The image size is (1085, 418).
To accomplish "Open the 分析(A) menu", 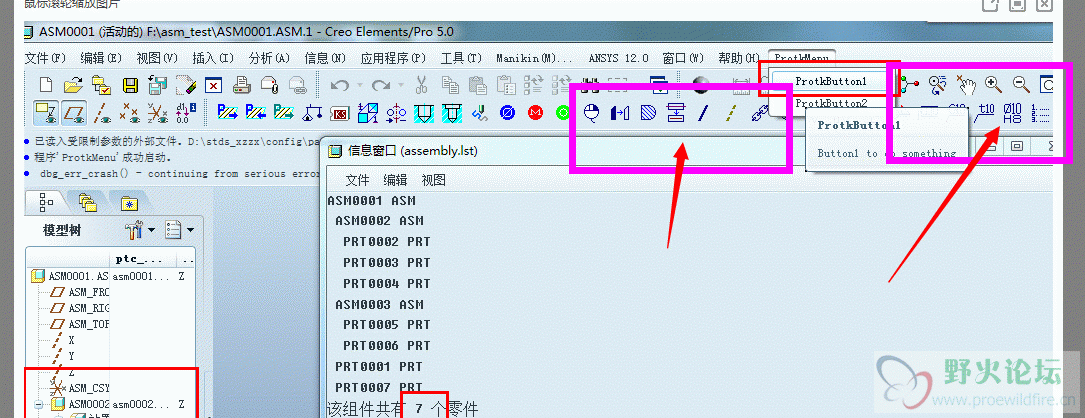I will (269, 58).
